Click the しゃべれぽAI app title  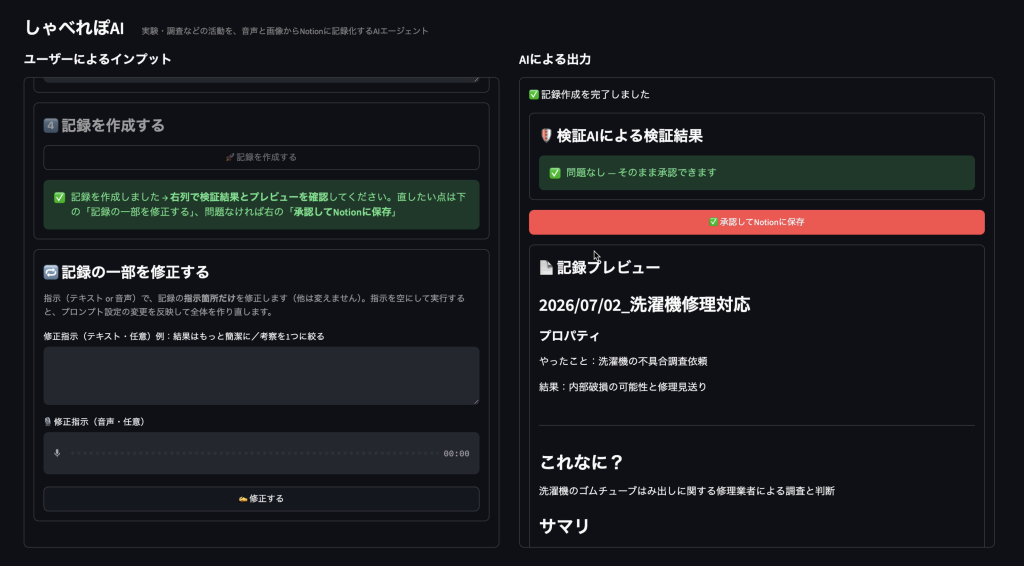tap(74, 28)
